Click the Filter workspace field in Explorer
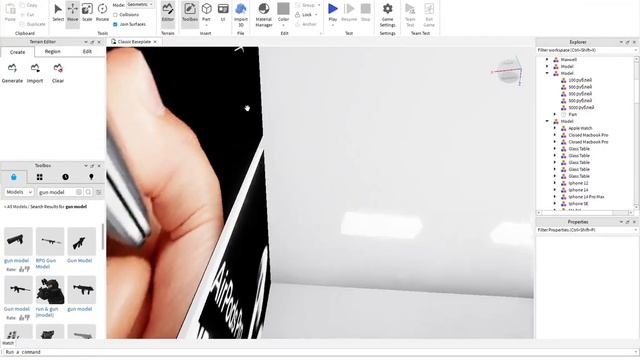This screenshot has height=360, width=640. [586, 50]
